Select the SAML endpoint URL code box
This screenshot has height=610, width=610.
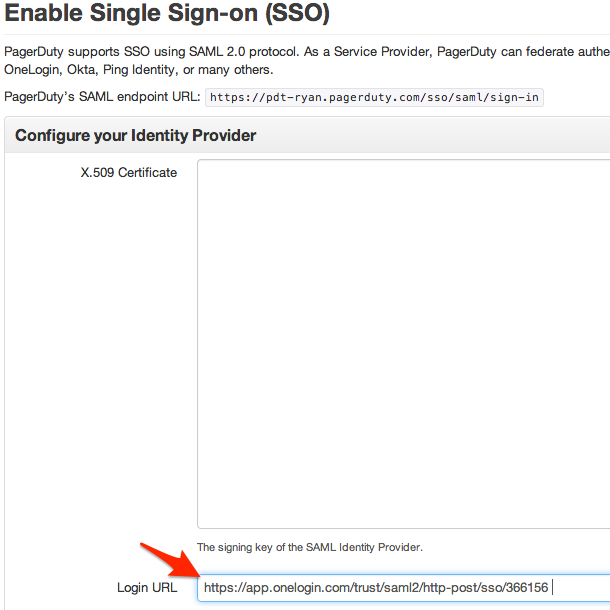point(375,98)
